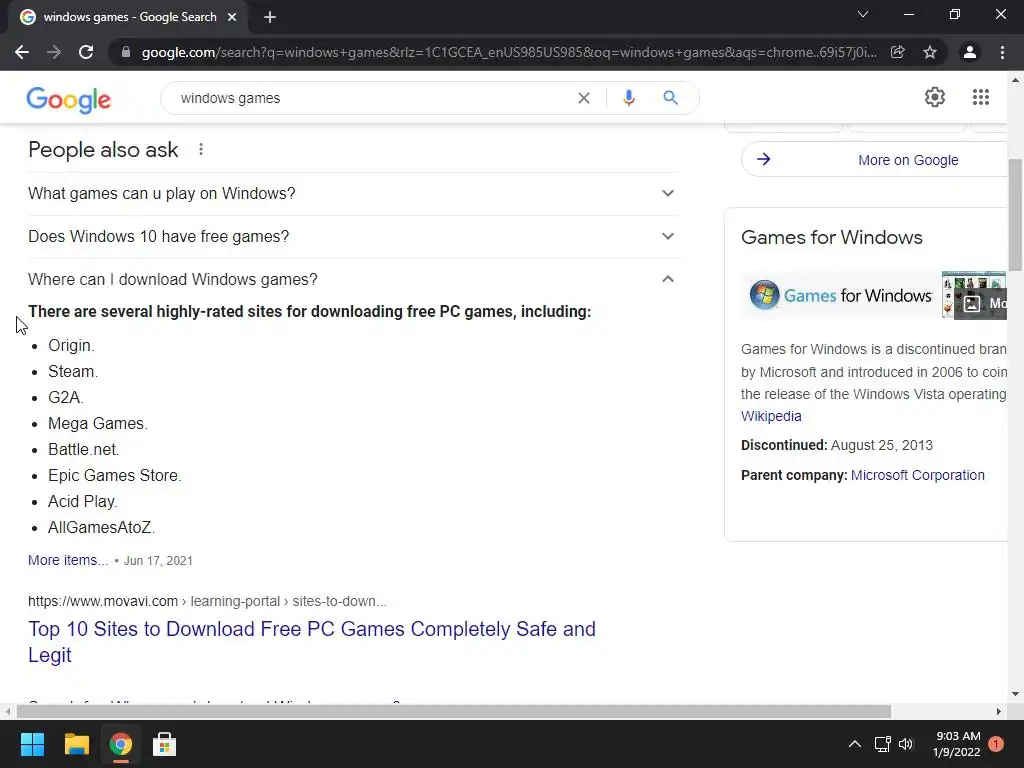Open People also ask options menu
1024x768 pixels.
[201, 150]
